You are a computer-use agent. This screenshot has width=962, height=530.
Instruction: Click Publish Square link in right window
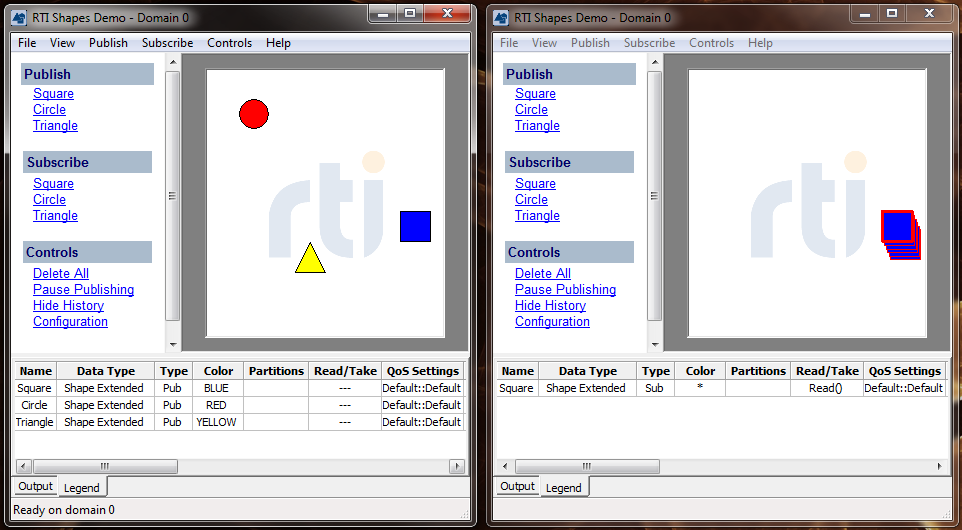(536, 93)
